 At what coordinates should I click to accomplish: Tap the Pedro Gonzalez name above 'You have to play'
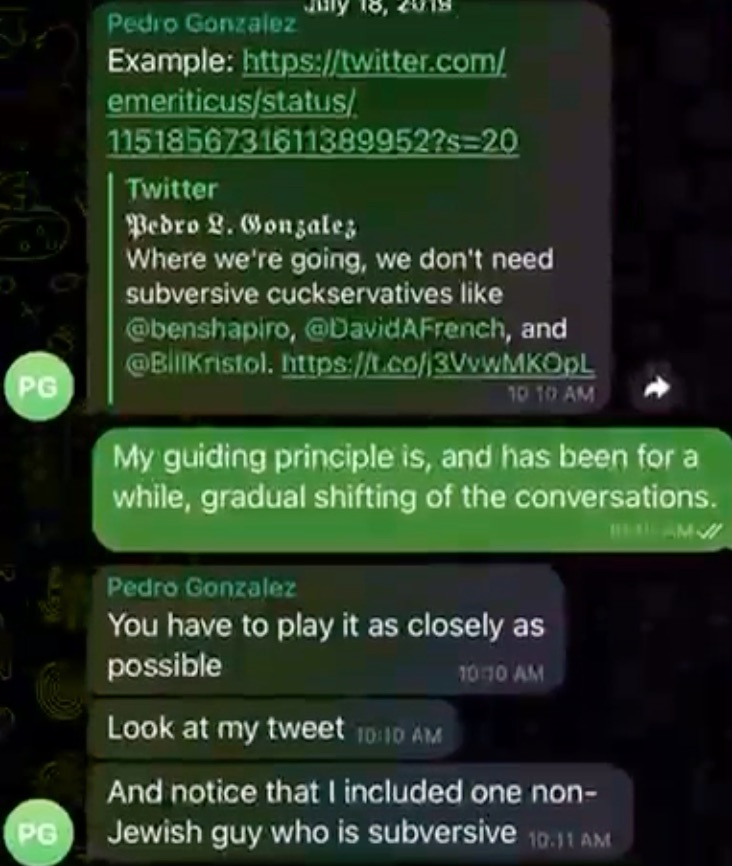[x=202, y=587]
